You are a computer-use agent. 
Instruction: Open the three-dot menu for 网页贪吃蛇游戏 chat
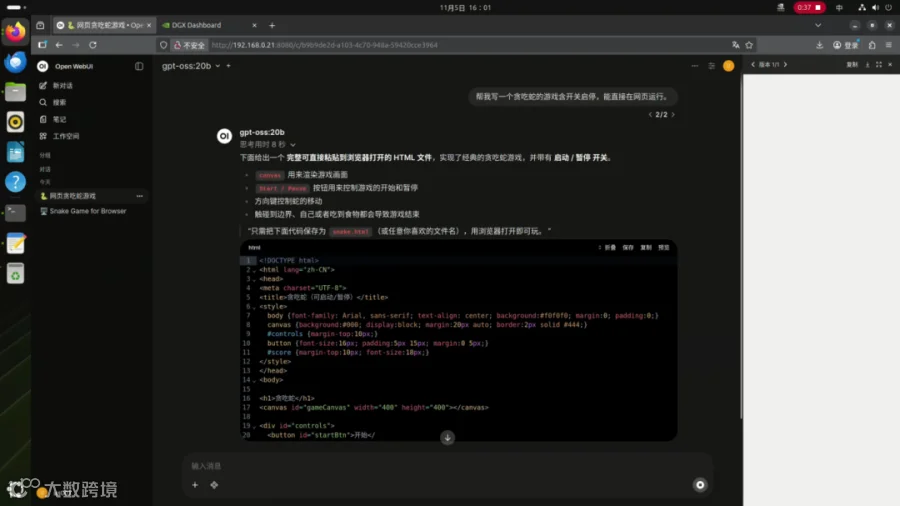coord(139,196)
